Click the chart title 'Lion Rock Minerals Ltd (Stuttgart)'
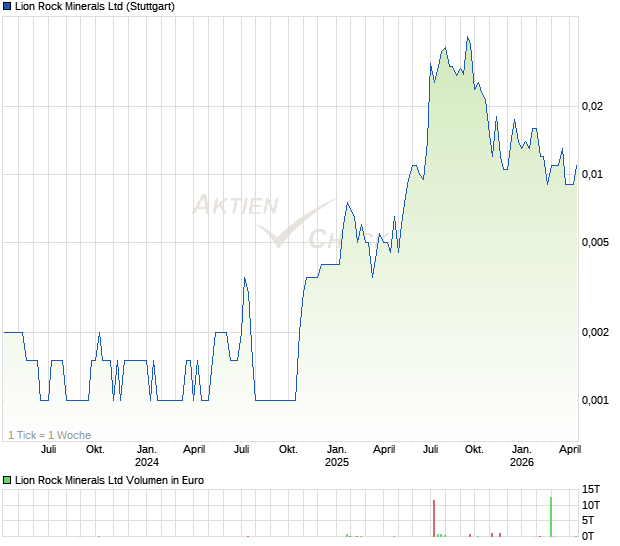620x546 pixels. coord(95,6)
